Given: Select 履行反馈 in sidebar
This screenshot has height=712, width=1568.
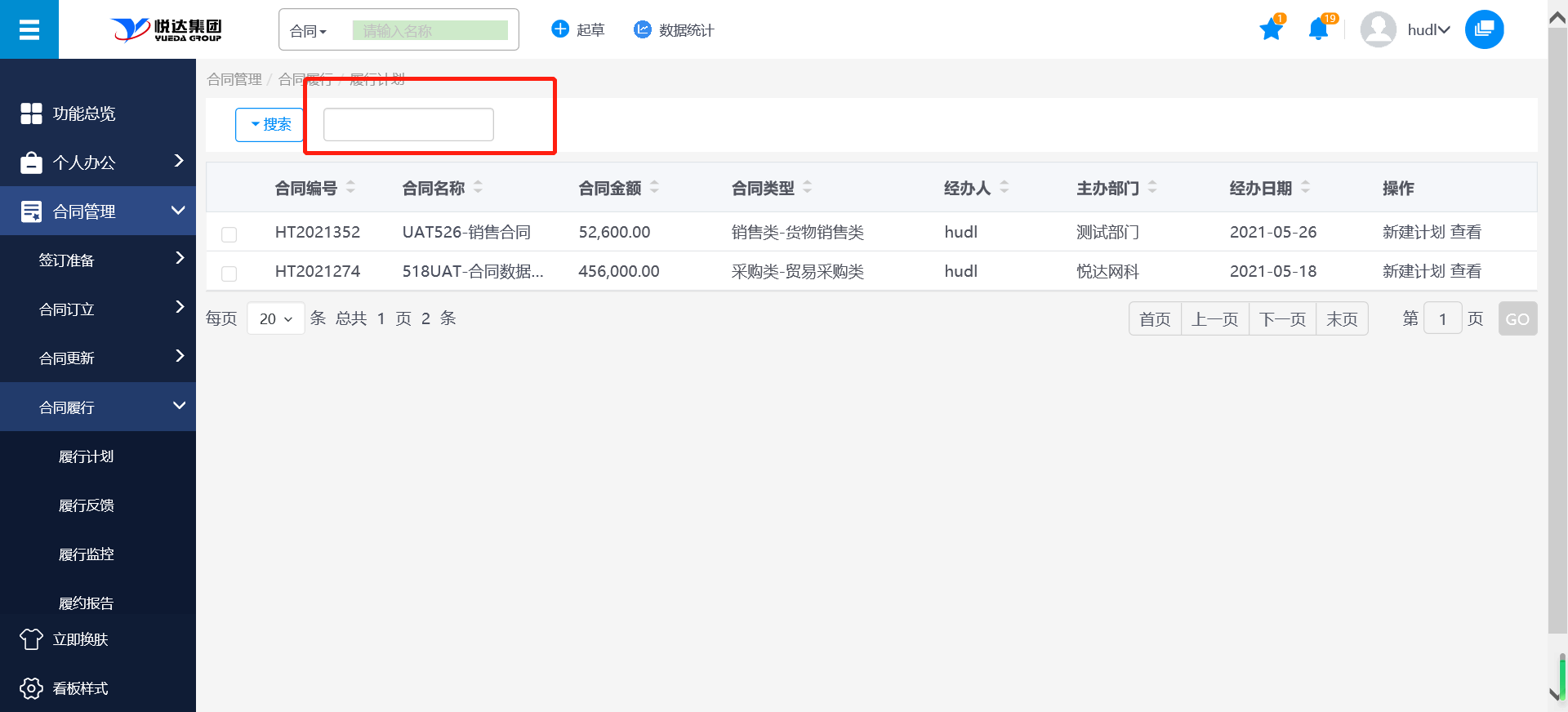Looking at the screenshot, I should (x=87, y=505).
